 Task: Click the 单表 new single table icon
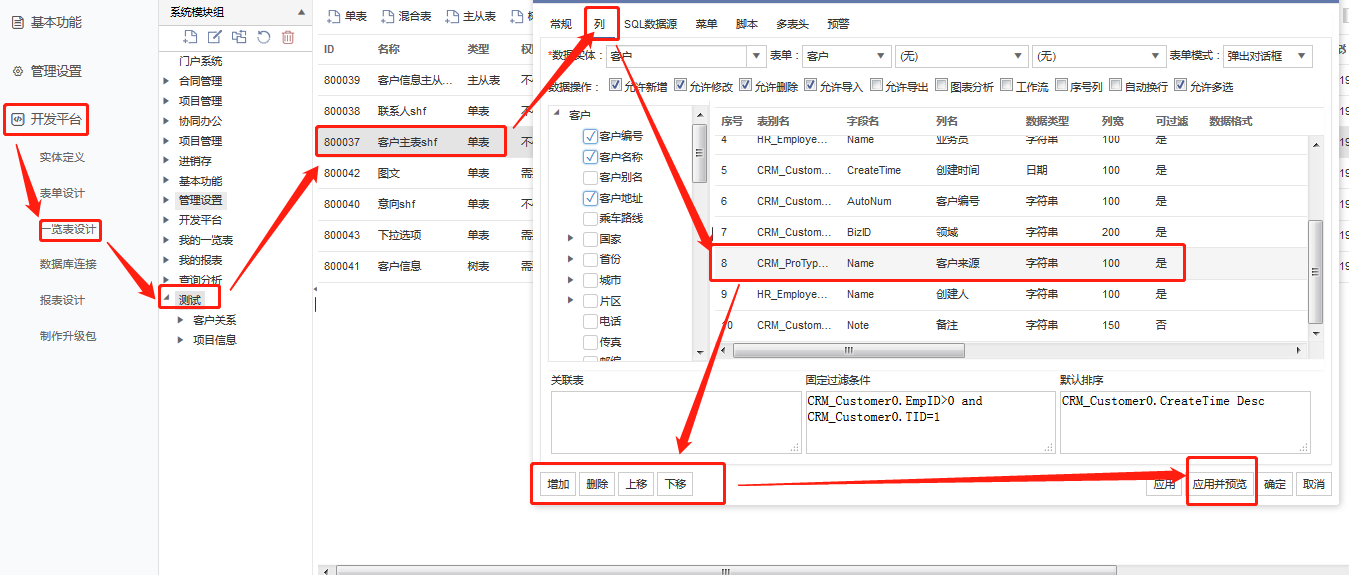pyautogui.click(x=334, y=17)
